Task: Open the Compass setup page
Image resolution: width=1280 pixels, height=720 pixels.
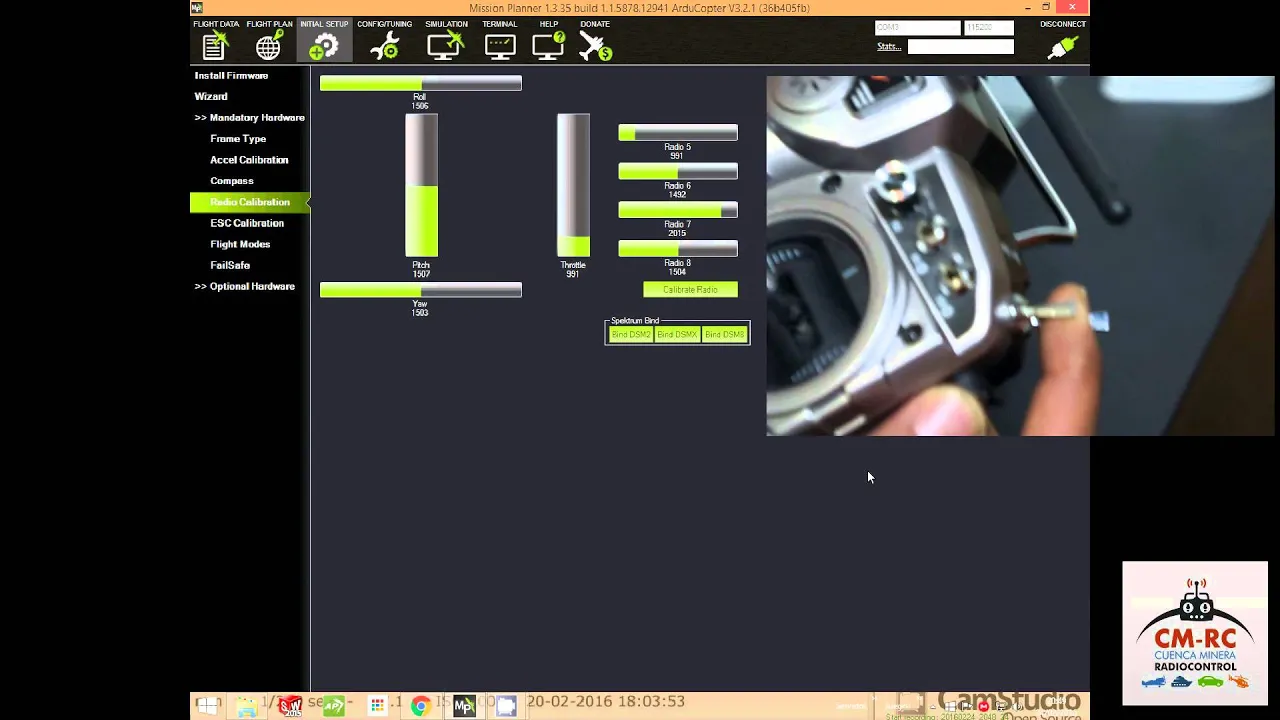Action: (232, 181)
